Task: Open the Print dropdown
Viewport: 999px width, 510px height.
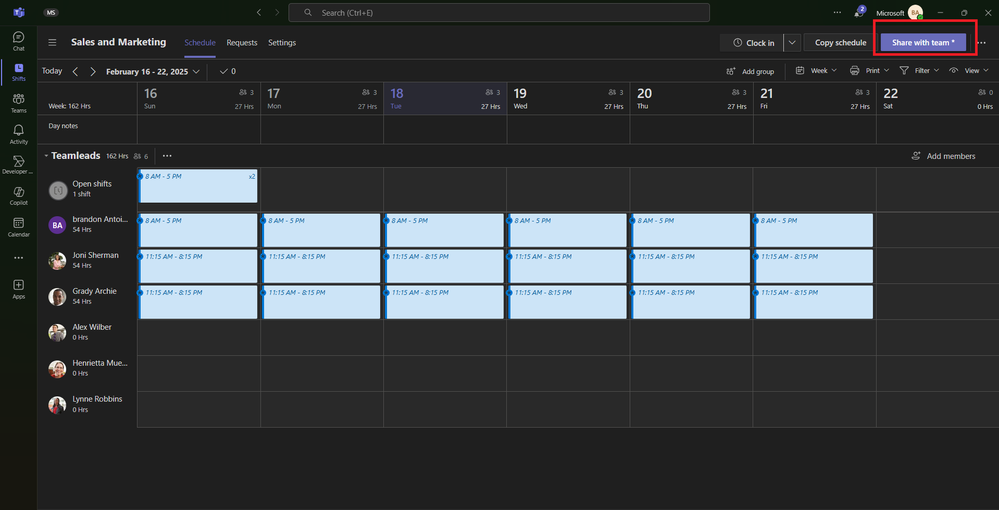Action: pos(870,71)
